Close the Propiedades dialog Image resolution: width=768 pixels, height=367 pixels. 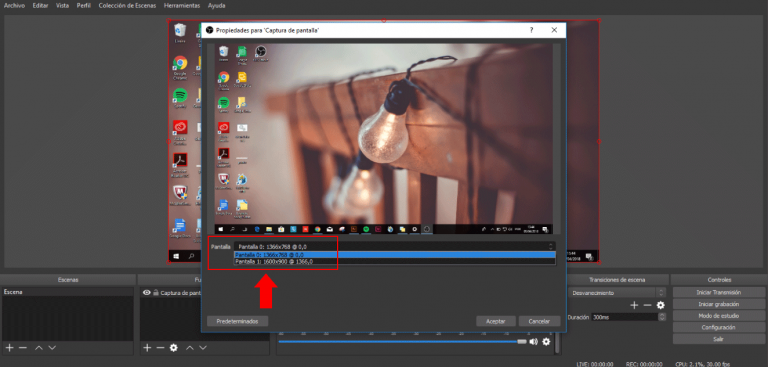554,30
